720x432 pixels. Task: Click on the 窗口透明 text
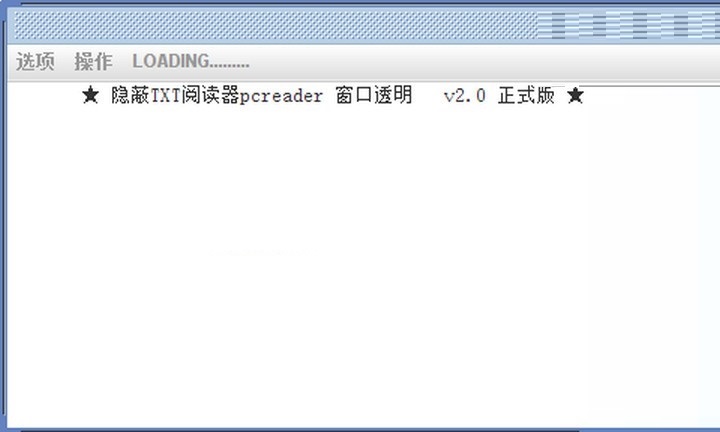373,95
